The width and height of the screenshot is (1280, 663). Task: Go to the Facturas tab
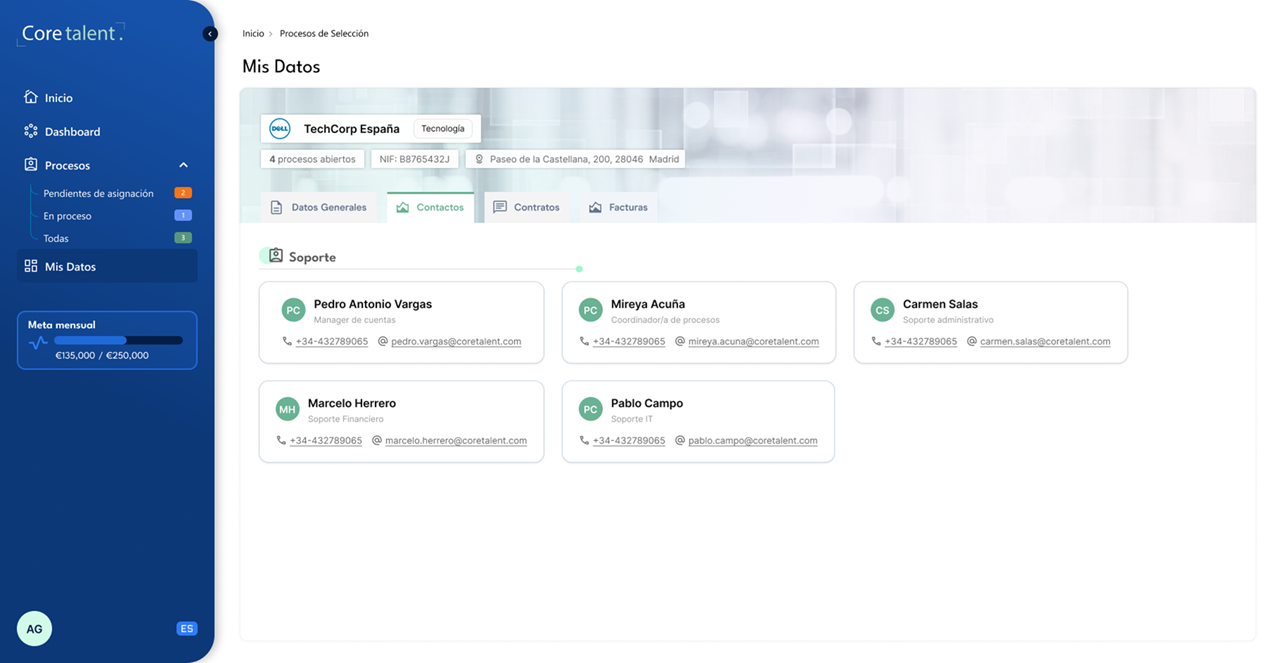pyautogui.click(x=619, y=207)
